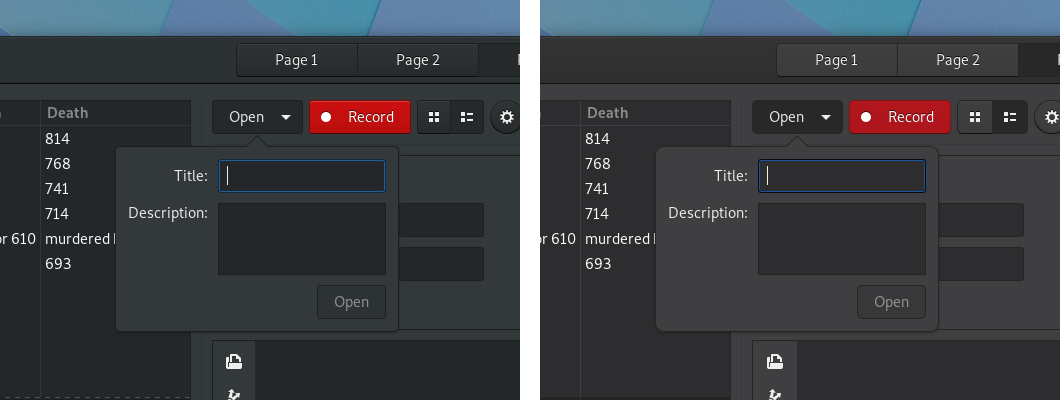Switch to list view in left window
The image size is (1060, 400).
467,117
